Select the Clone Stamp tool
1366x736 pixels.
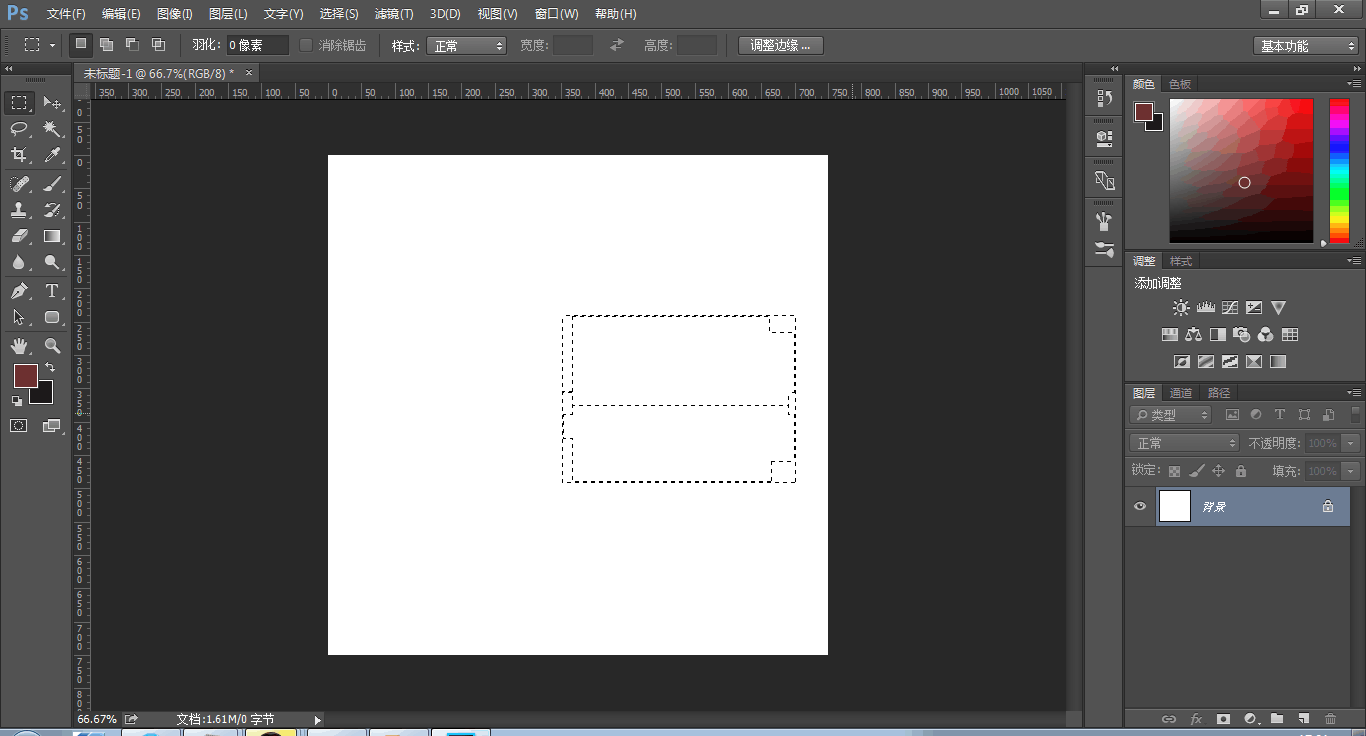pos(19,210)
